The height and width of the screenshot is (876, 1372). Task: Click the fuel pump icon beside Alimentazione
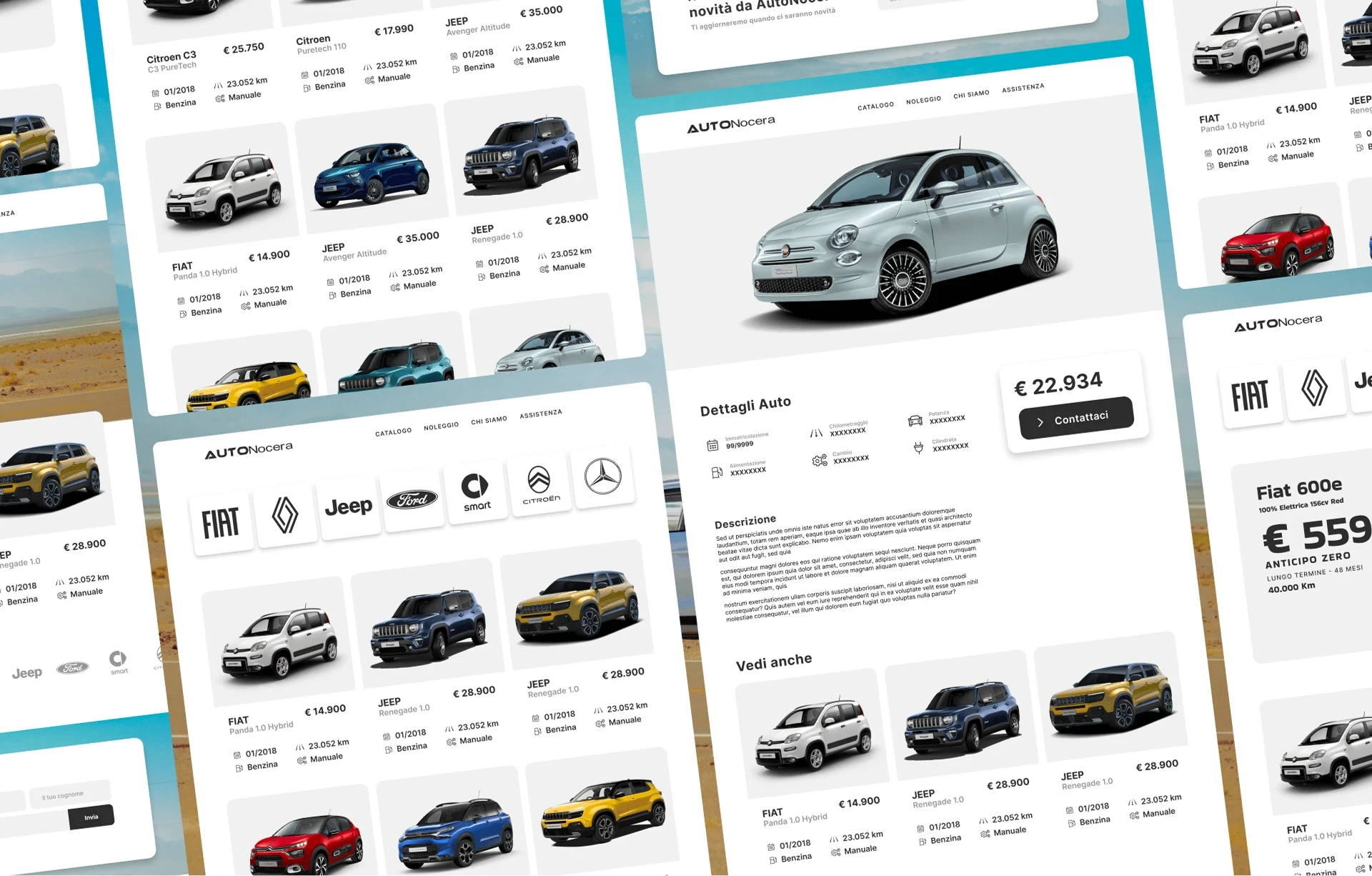coord(717,472)
